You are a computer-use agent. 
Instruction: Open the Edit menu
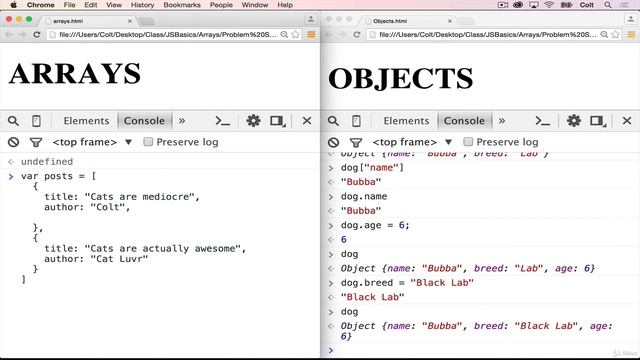(x=91, y=5)
